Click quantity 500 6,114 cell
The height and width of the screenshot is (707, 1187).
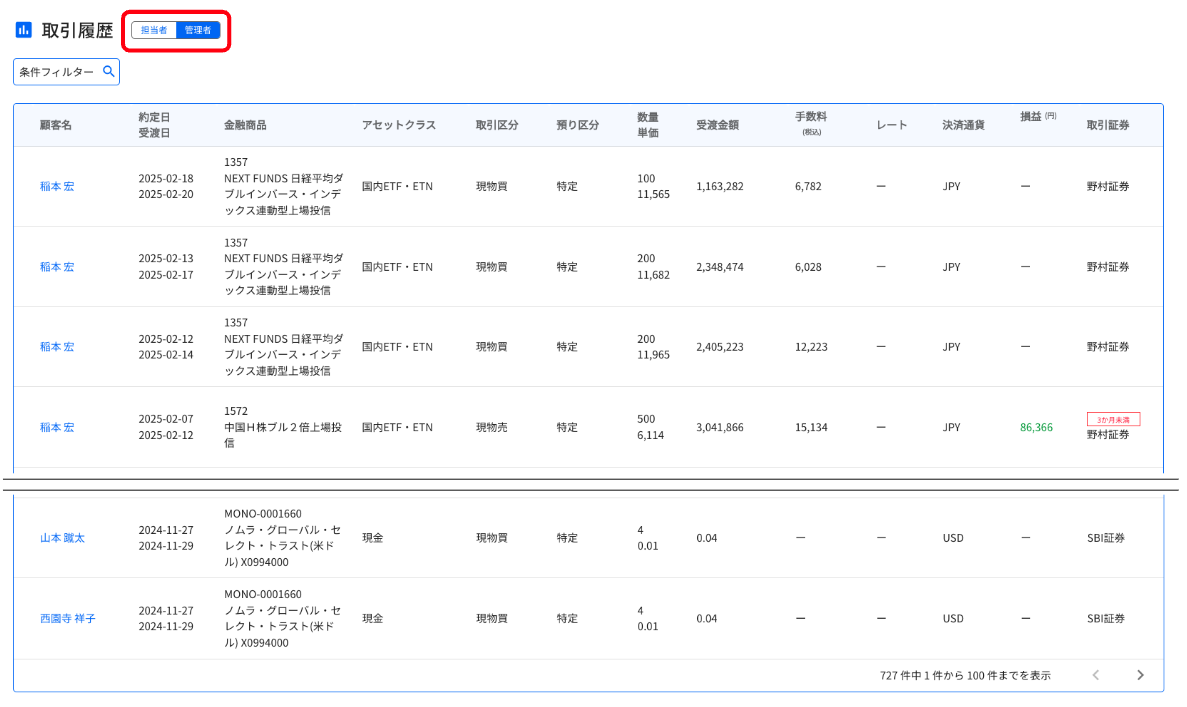click(650, 427)
